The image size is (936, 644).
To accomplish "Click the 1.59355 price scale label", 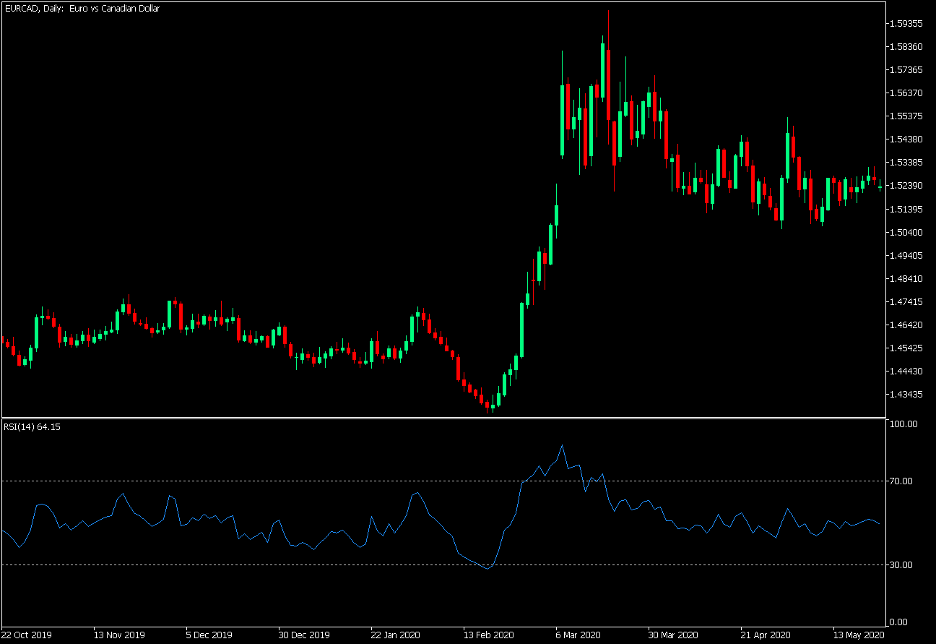I will pyautogui.click(x=908, y=23).
